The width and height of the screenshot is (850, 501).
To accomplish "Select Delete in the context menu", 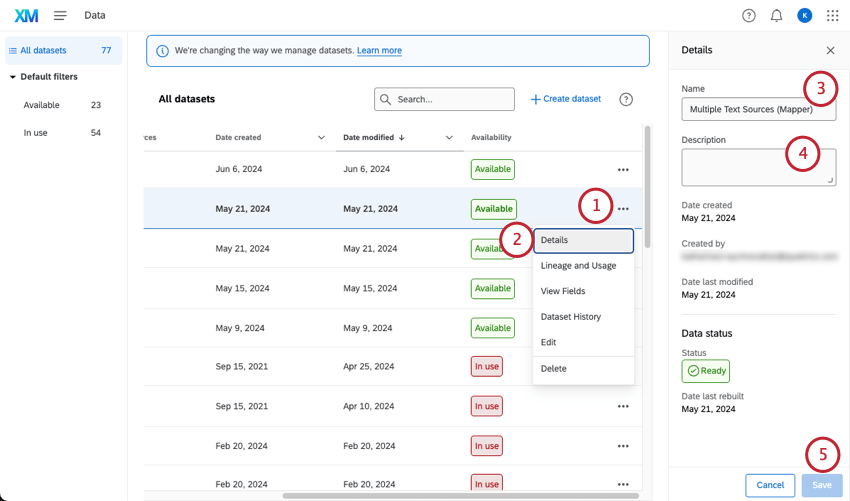I will [x=554, y=369].
